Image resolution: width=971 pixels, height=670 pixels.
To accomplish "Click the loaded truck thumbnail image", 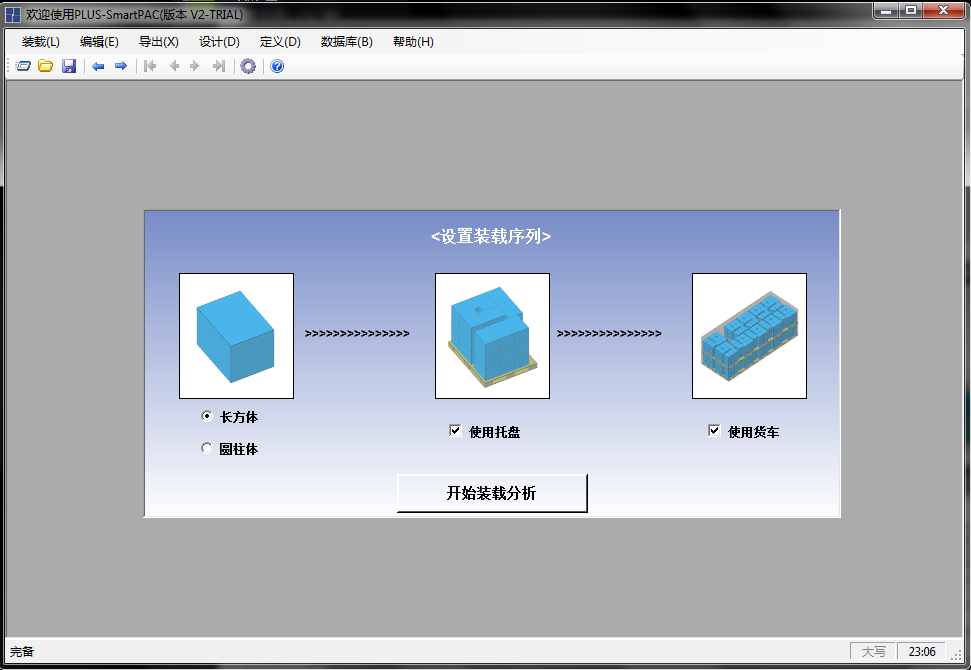I will coord(749,336).
